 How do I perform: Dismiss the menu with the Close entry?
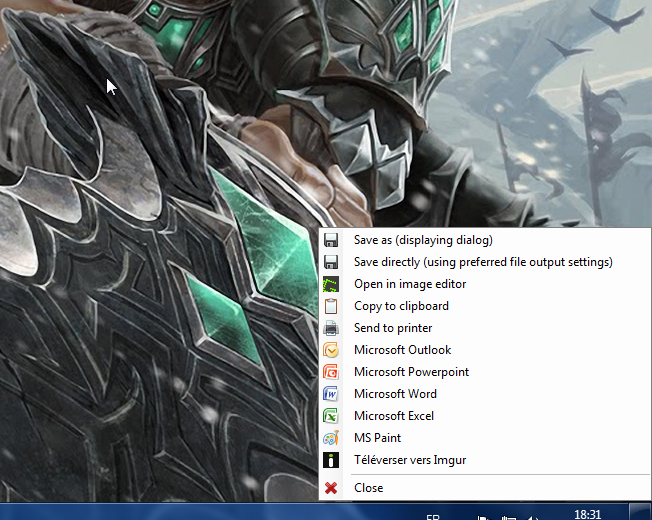tap(368, 488)
